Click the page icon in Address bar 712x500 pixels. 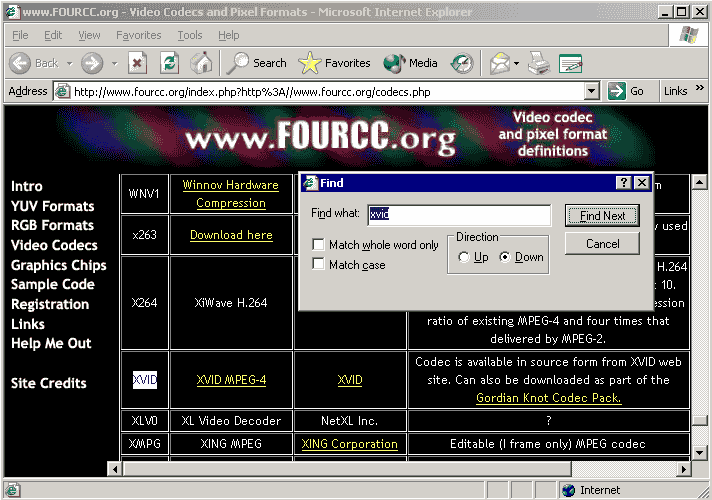[x=62, y=91]
